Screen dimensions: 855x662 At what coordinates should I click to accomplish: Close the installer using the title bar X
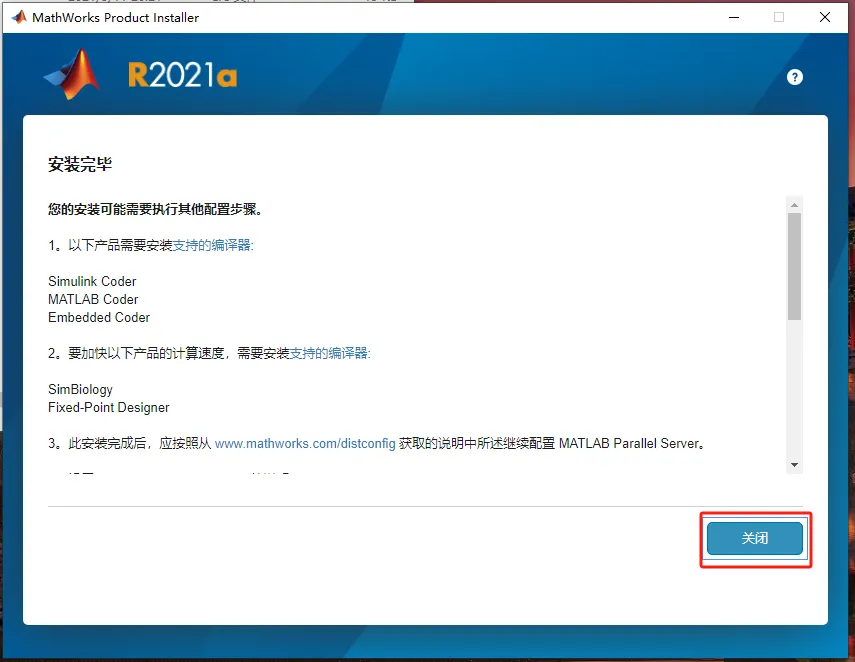pyautogui.click(x=825, y=17)
